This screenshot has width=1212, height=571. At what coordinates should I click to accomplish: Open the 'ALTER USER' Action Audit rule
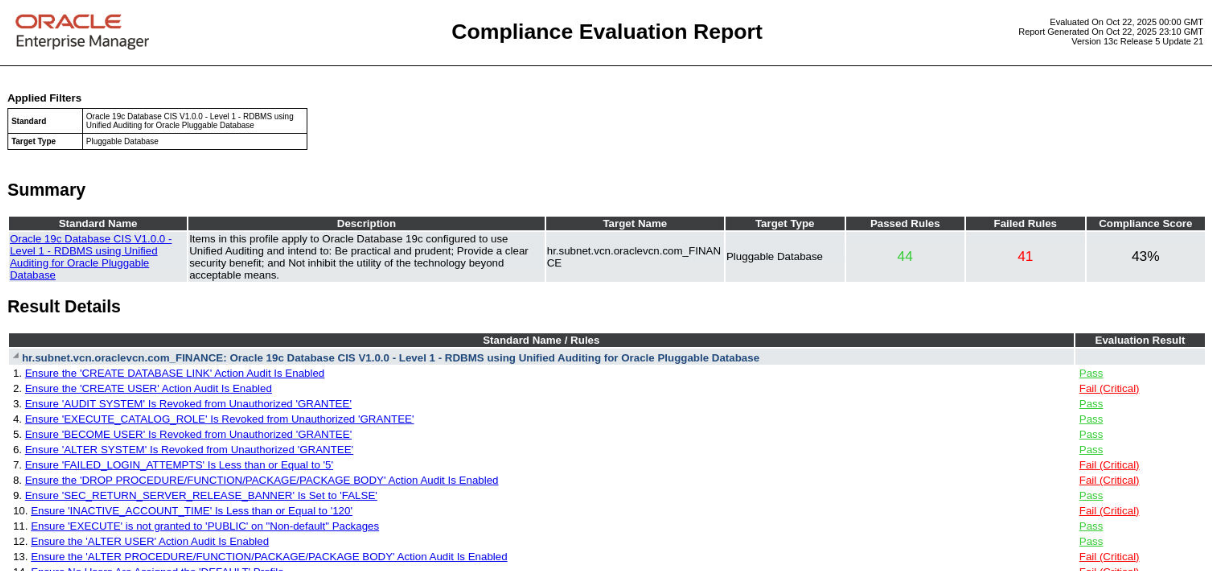[x=149, y=541]
